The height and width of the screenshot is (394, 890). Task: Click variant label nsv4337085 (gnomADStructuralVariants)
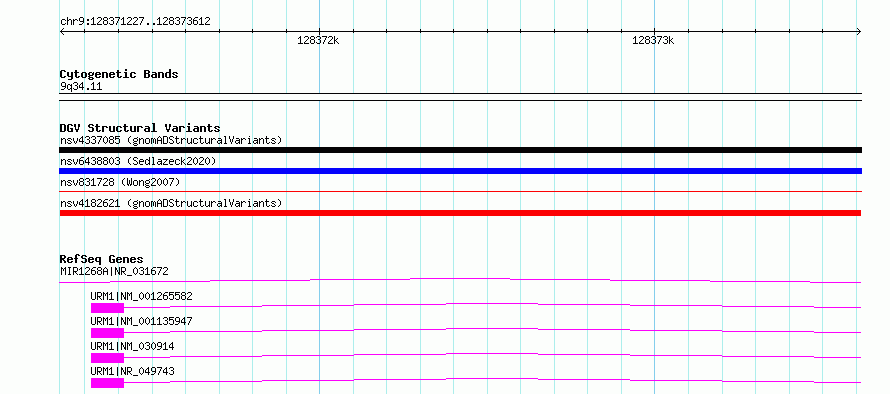pos(171,140)
